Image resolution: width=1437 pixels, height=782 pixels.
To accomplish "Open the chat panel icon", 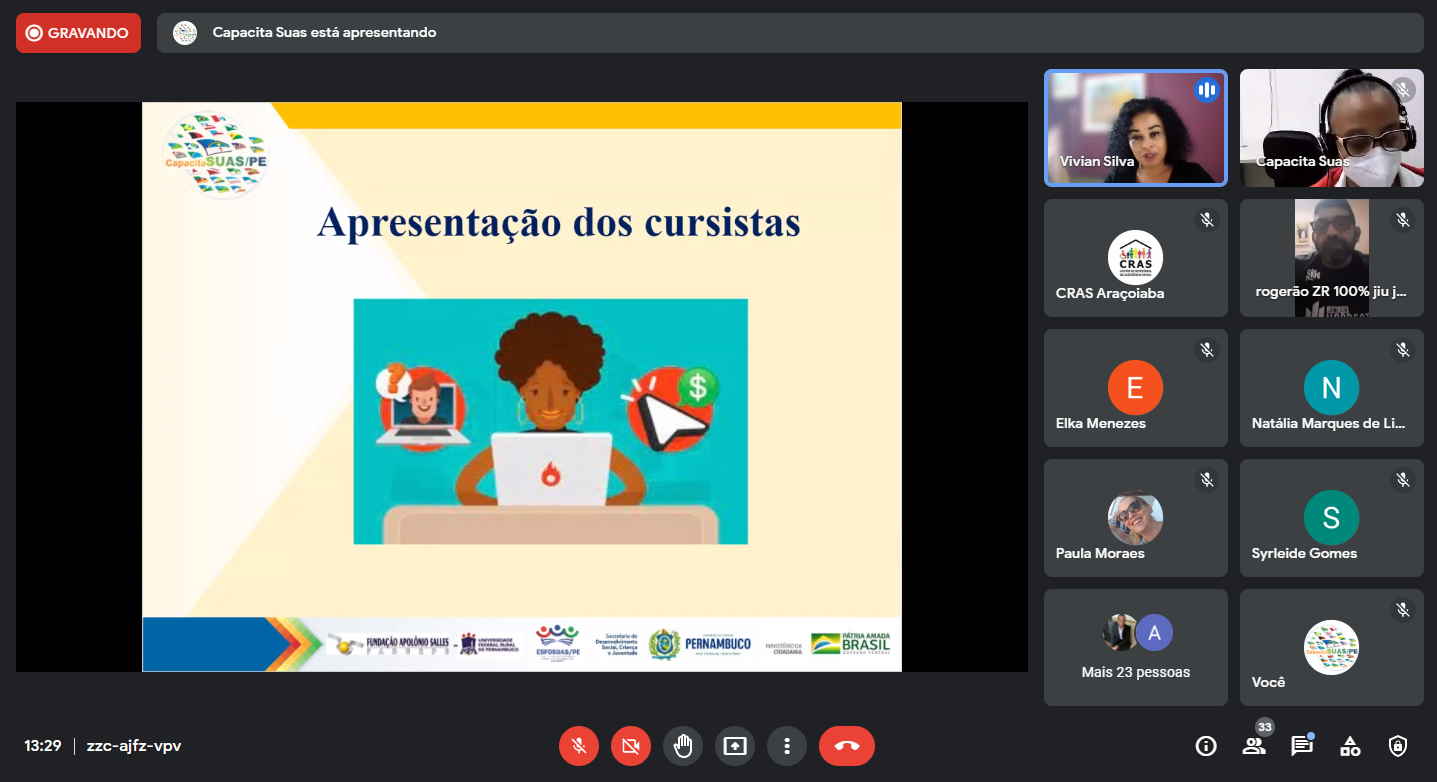I will point(1301,746).
